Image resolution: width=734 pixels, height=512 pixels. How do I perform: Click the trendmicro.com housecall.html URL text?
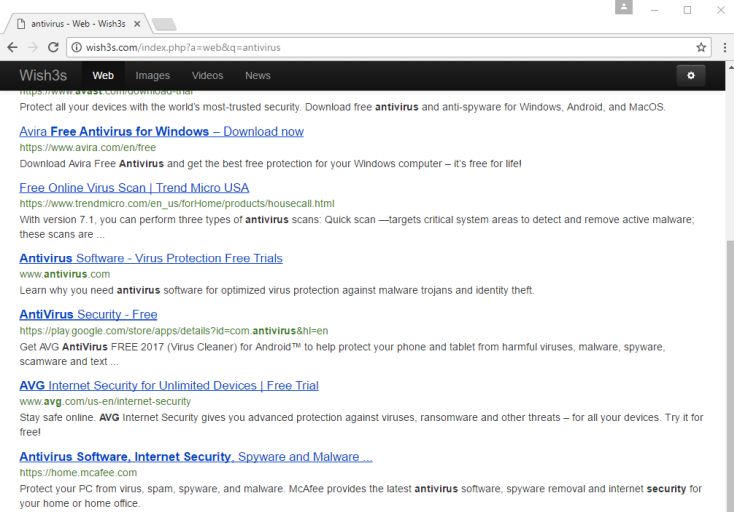coord(177,204)
